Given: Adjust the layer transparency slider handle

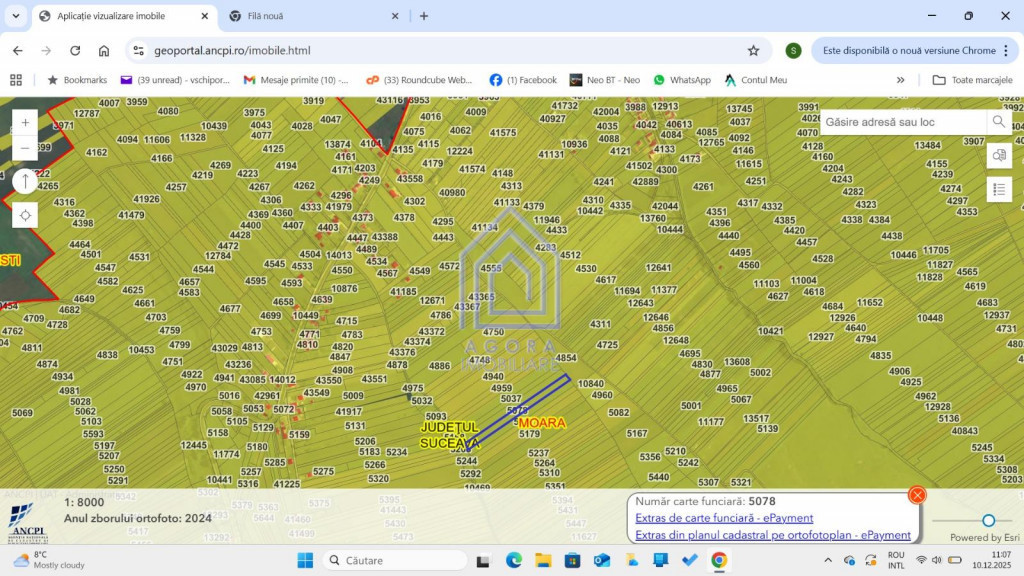Looking at the screenshot, I should [988, 520].
